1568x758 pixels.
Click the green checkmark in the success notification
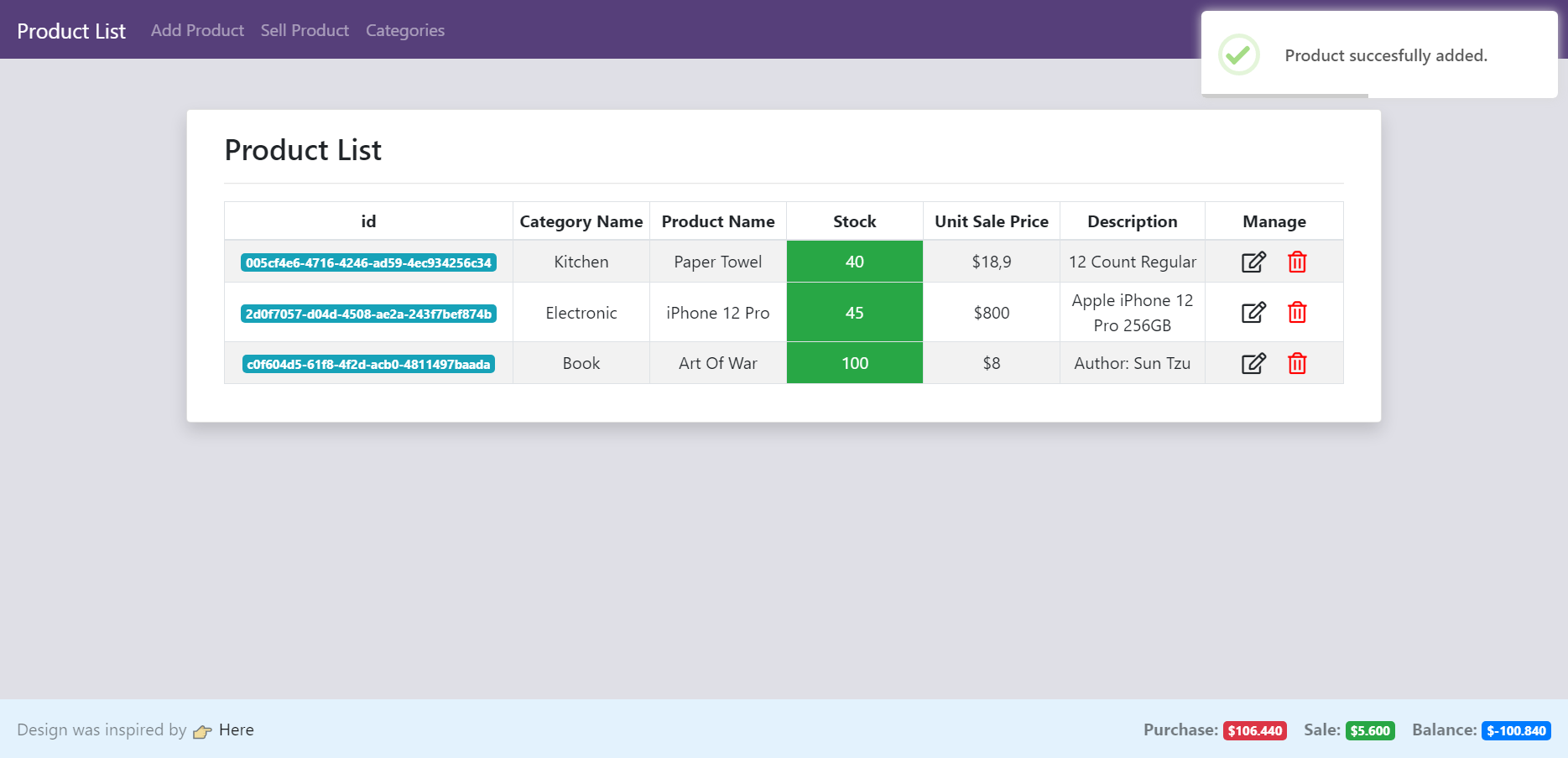pos(1238,55)
